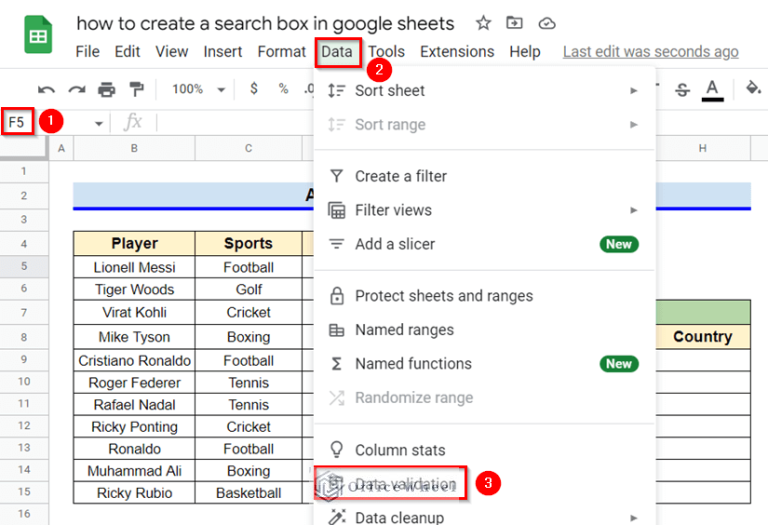Open the Extensions menu
The height and width of the screenshot is (525, 768).
[457, 51]
